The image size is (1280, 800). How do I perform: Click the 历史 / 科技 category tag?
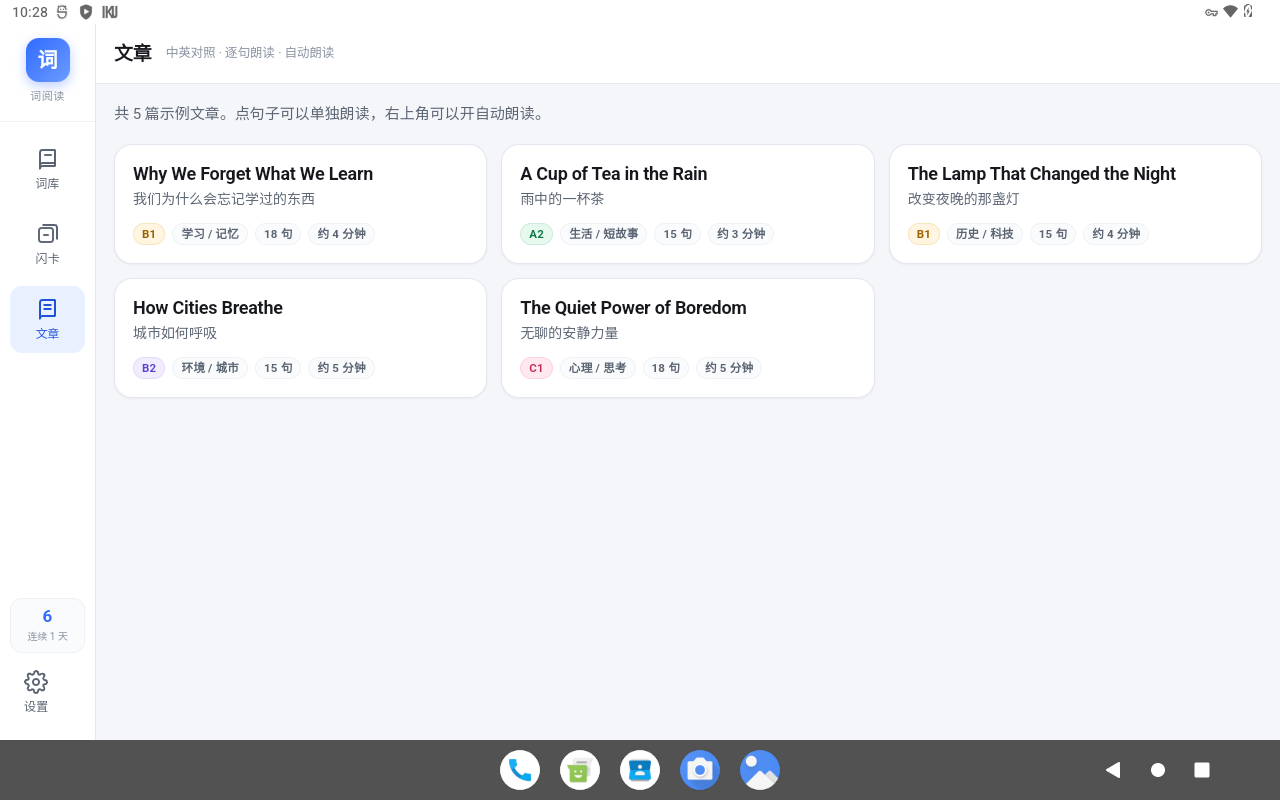(985, 234)
